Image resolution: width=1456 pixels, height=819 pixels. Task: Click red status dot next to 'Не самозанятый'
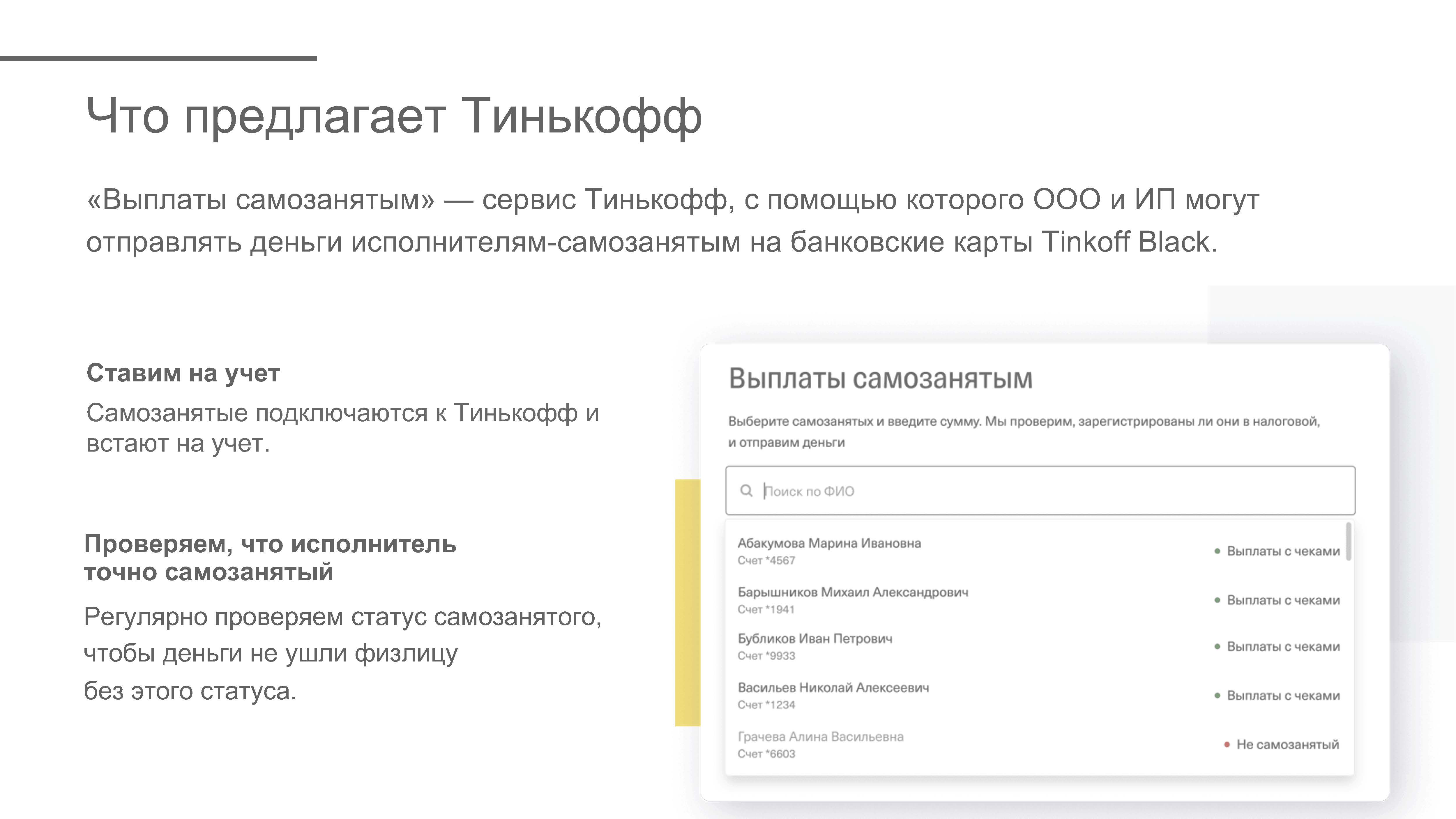click(x=1227, y=745)
